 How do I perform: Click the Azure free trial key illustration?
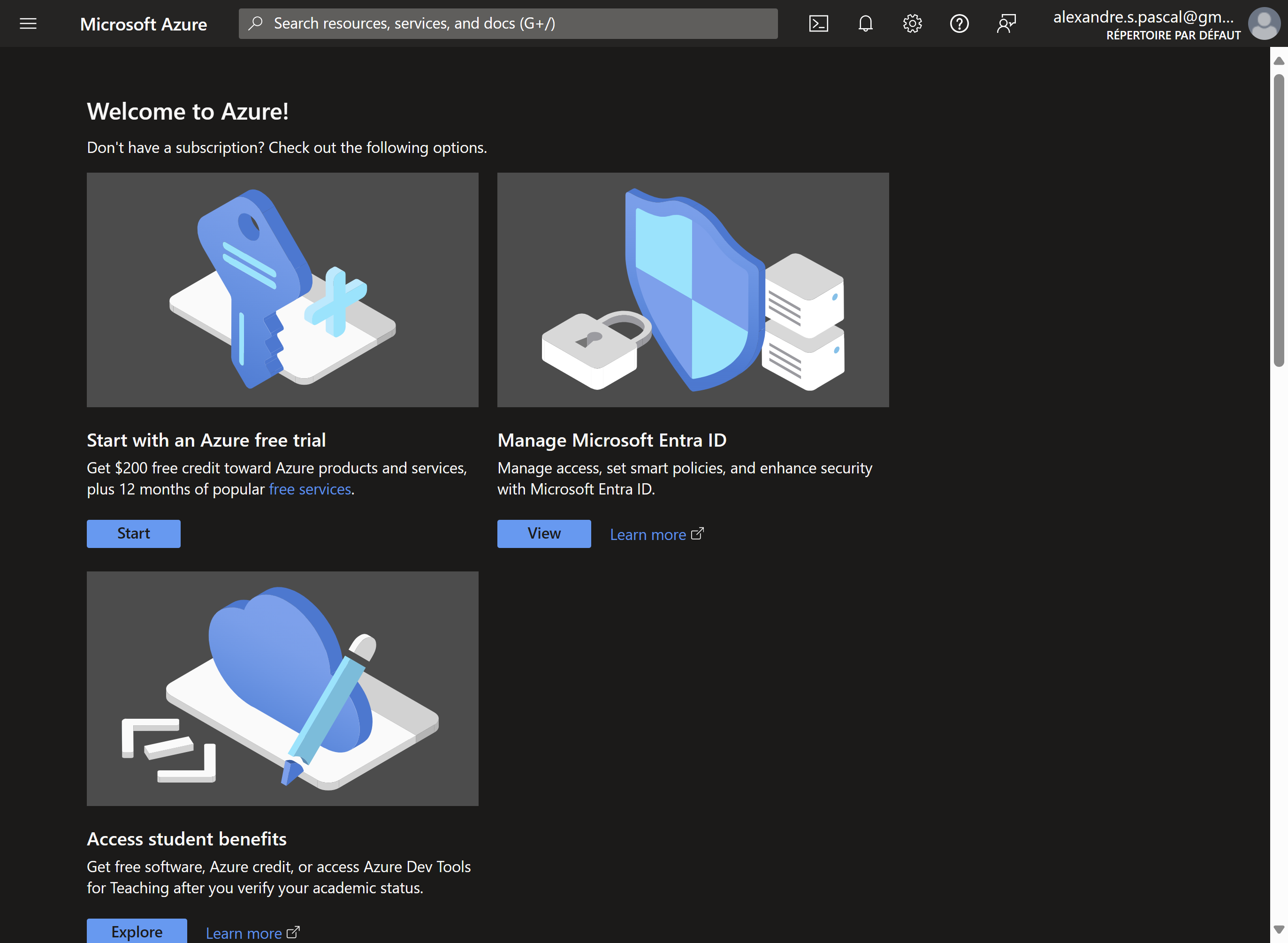pos(282,290)
